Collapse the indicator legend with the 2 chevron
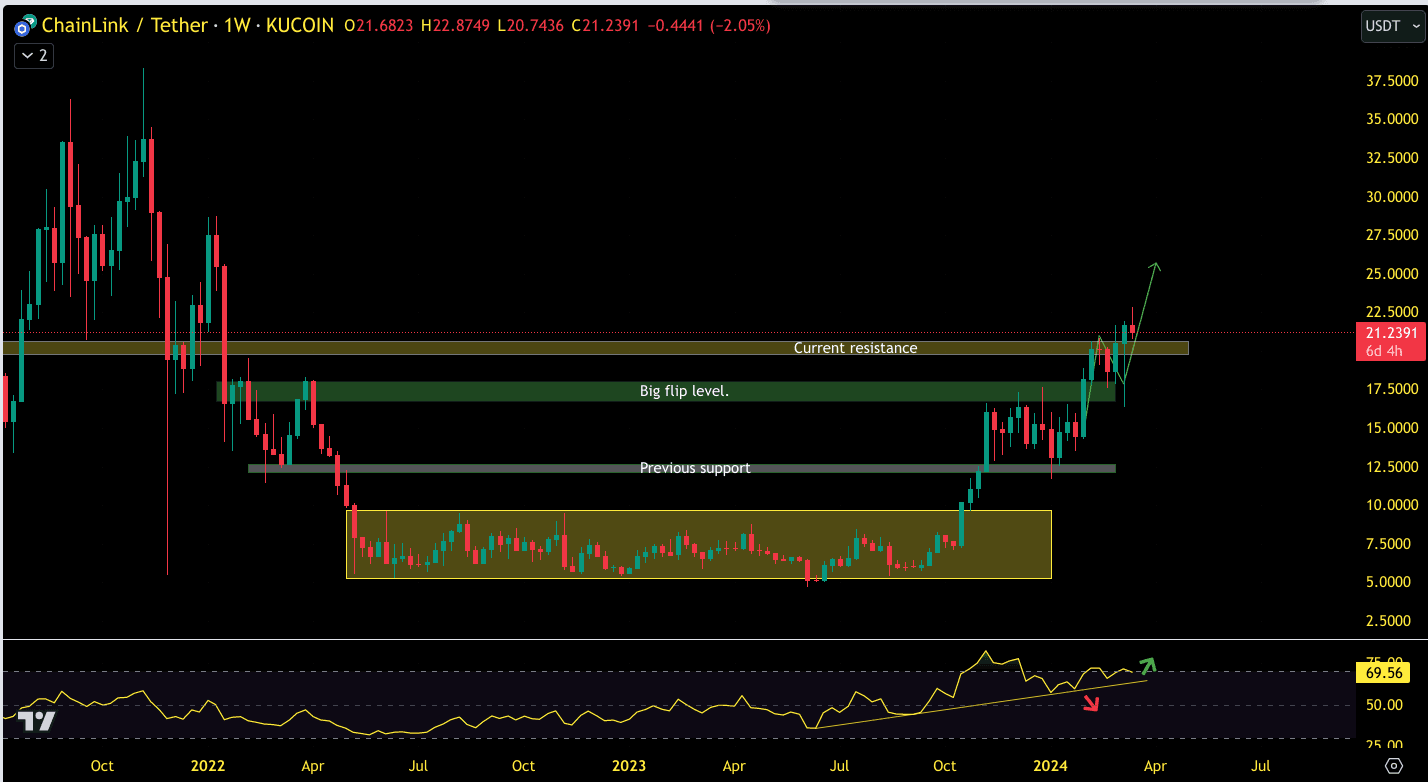The width and height of the screenshot is (1428, 782). click(x=33, y=56)
